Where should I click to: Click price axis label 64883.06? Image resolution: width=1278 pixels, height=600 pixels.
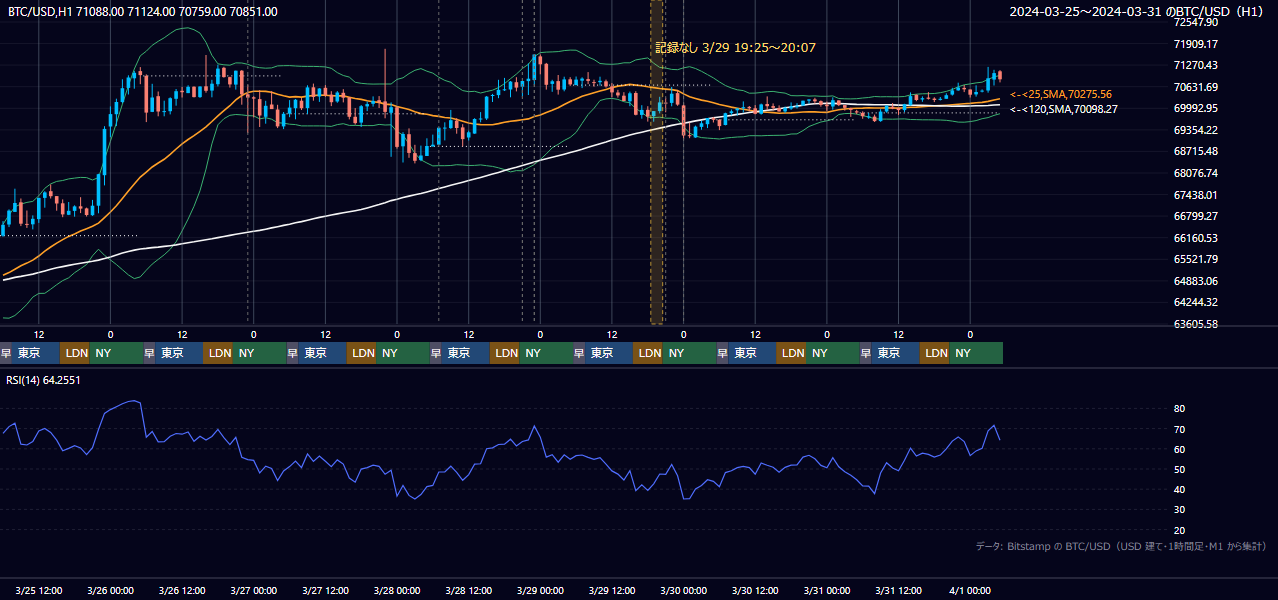coord(1196,281)
